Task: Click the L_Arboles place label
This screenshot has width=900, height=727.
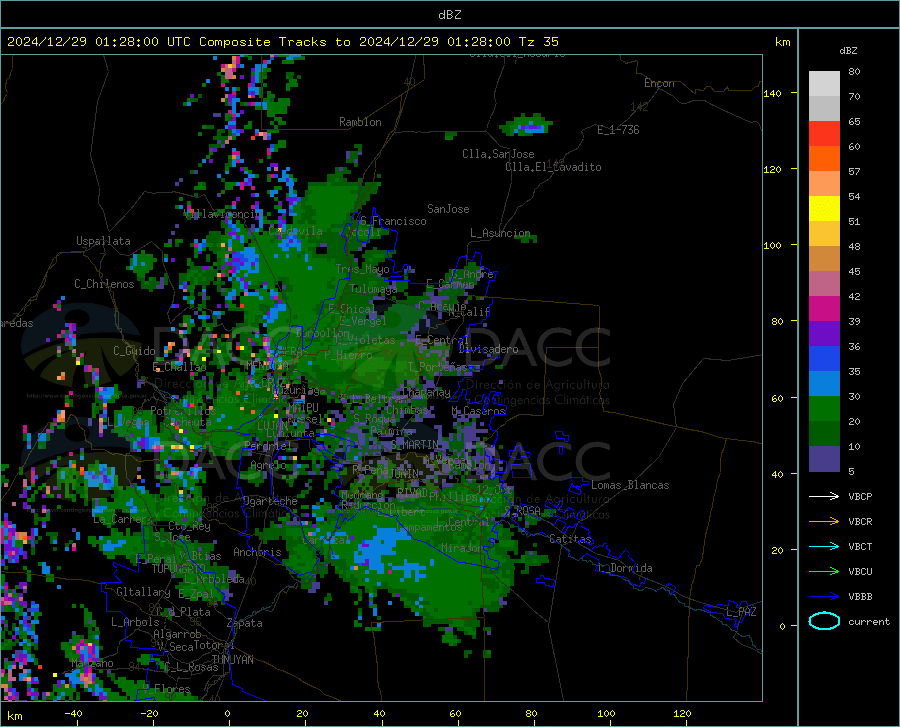Action: click(135, 622)
